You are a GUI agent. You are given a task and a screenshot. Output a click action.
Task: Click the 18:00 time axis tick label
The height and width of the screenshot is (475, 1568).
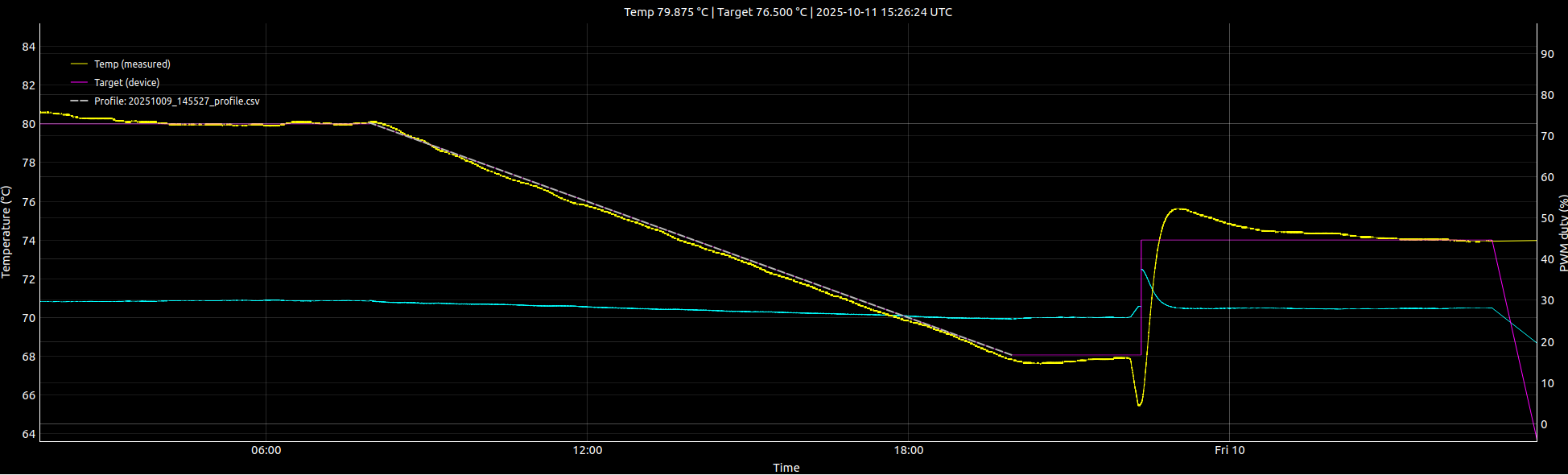pos(908,450)
